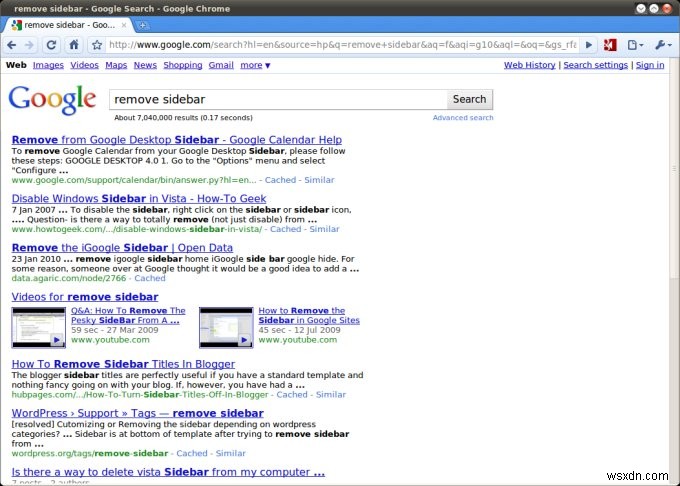Open the Videos search link
Screen dimensions: 680x486
point(85,65)
